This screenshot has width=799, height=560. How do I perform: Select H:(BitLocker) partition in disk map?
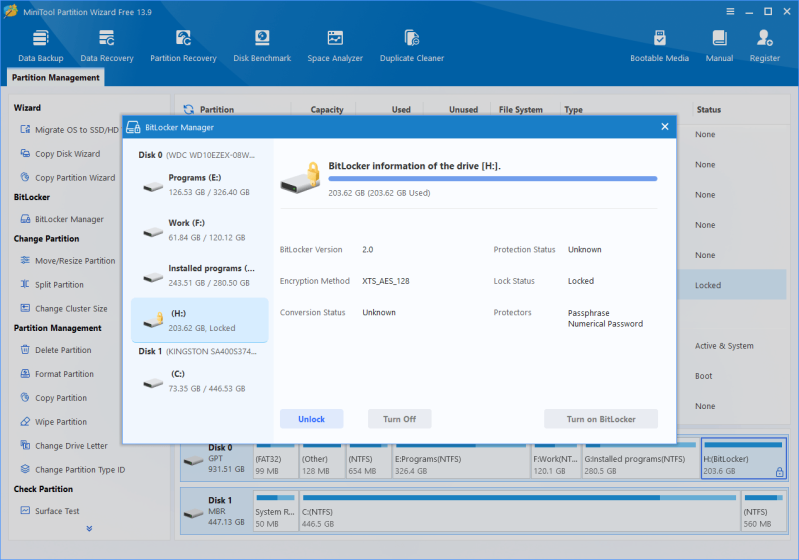744,460
